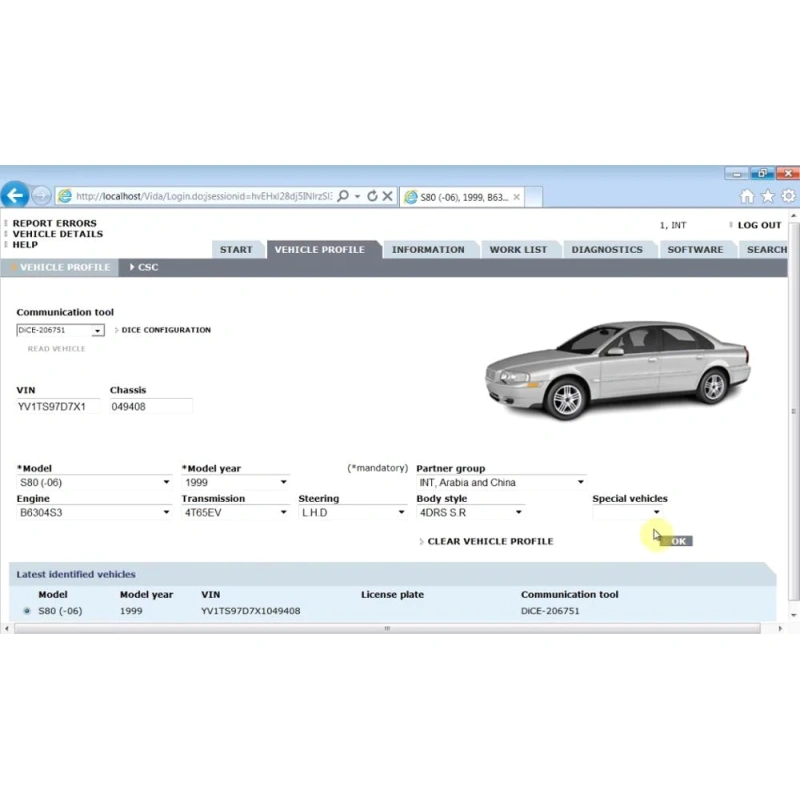The width and height of the screenshot is (800, 800).
Task: Open Engine dropdown B6304S3
Action: click(x=94, y=513)
